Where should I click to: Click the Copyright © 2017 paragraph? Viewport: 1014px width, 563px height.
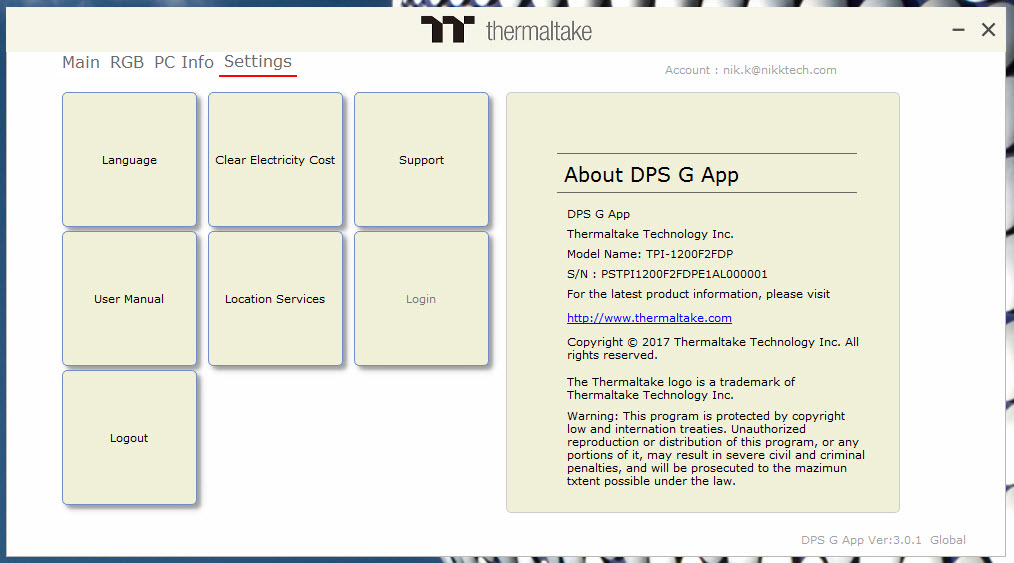713,348
